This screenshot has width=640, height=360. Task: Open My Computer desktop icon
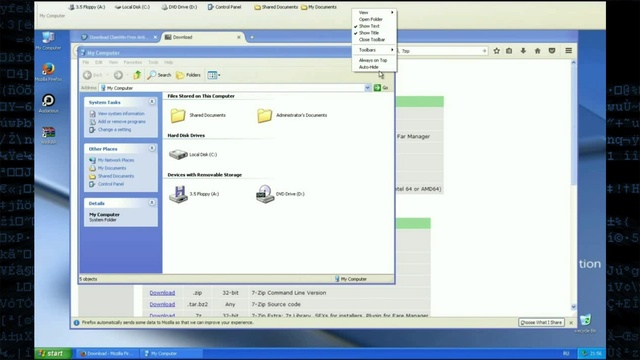[x=48, y=40]
